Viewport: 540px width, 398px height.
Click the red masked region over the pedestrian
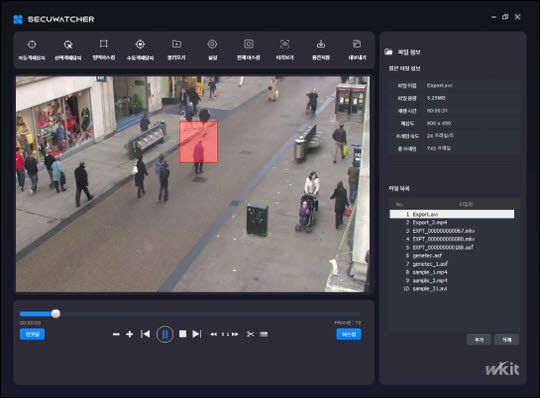(198, 142)
